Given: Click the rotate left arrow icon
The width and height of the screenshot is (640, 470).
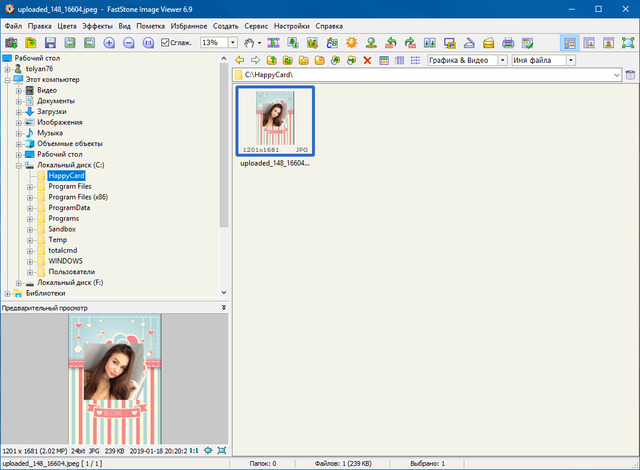Looking at the screenshot, I should coord(390,43).
